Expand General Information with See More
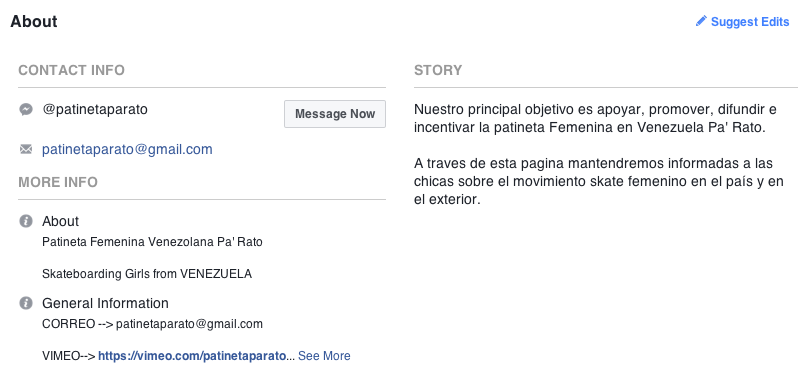 (324, 355)
